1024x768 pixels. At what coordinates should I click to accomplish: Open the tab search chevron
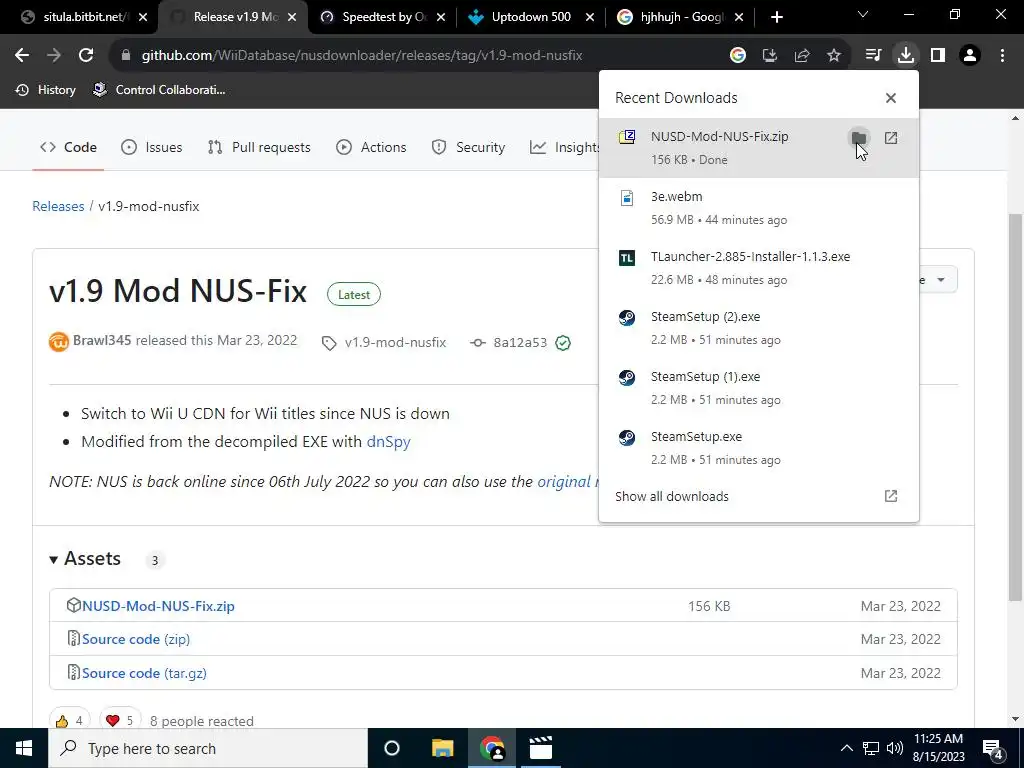pyautogui.click(x=863, y=14)
